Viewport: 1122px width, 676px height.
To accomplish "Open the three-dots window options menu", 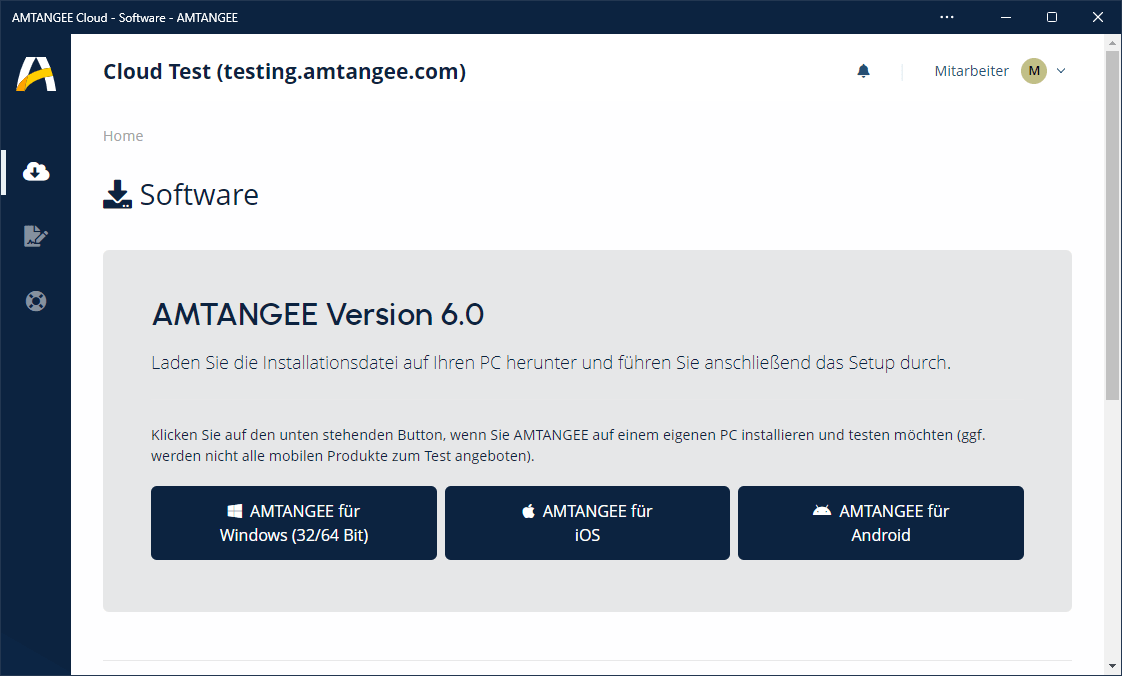I will pos(947,17).
